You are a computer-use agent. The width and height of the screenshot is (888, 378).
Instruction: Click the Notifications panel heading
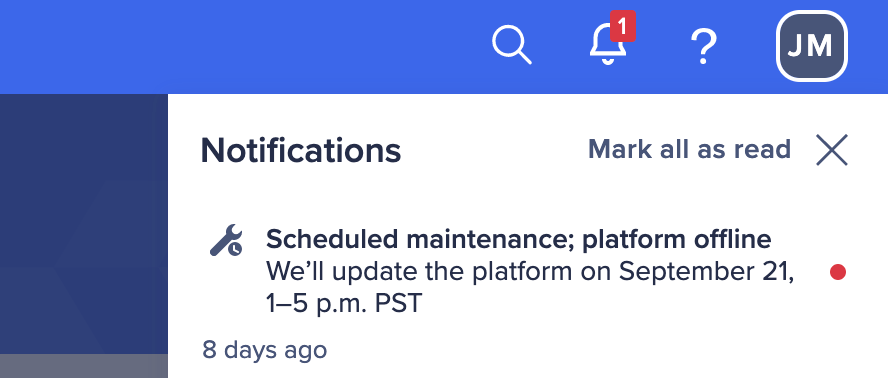(301, 151)
